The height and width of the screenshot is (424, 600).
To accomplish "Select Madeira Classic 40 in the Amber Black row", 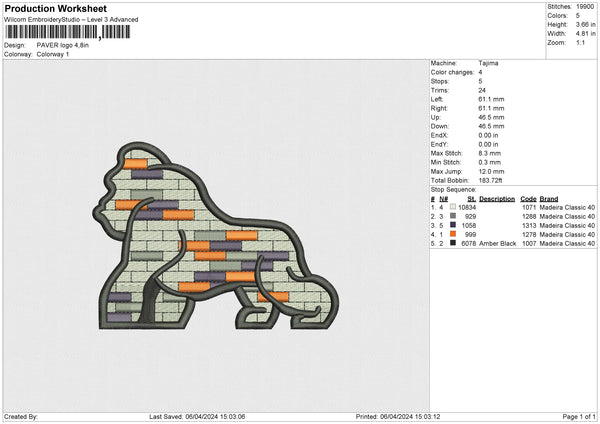I will click(x=567, y=243).
